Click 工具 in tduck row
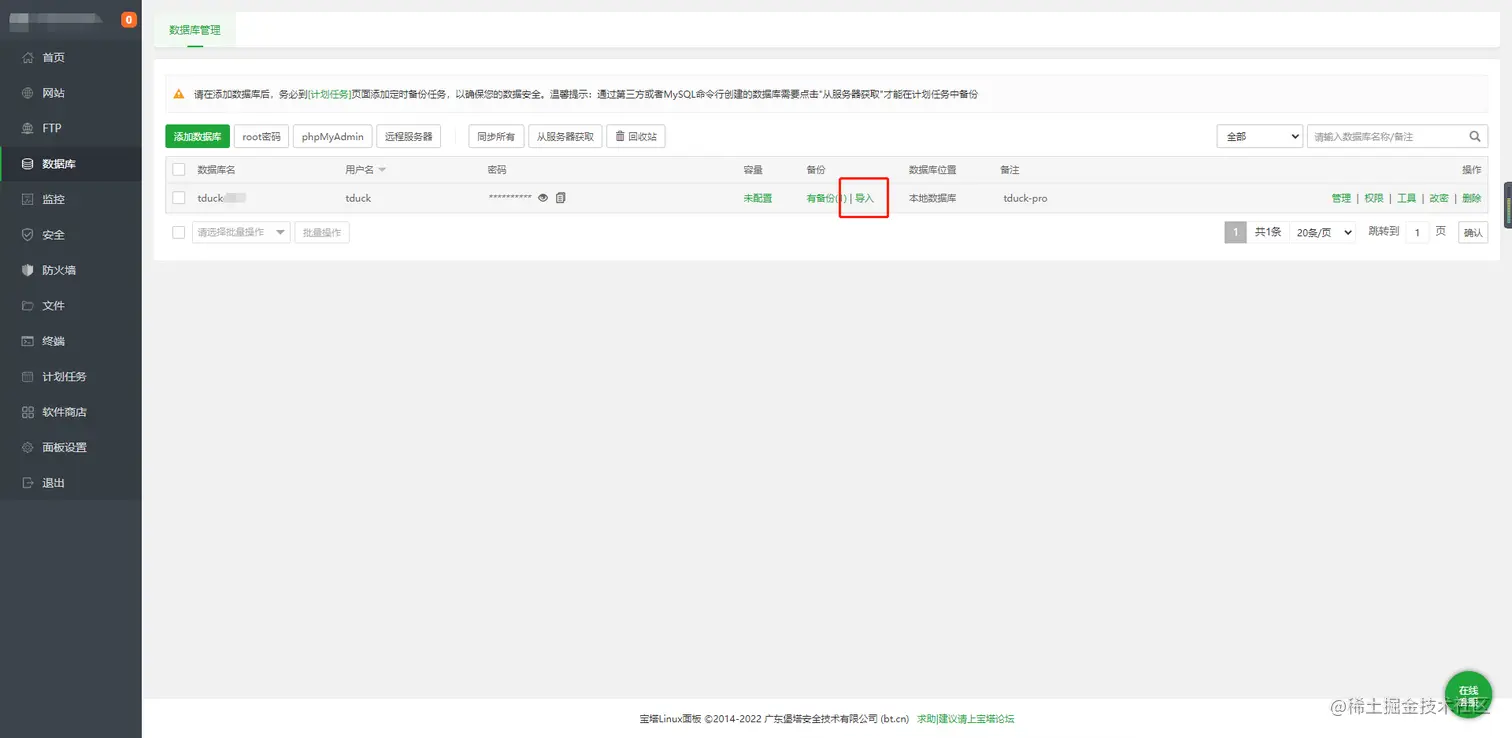 click(1406, 198)
